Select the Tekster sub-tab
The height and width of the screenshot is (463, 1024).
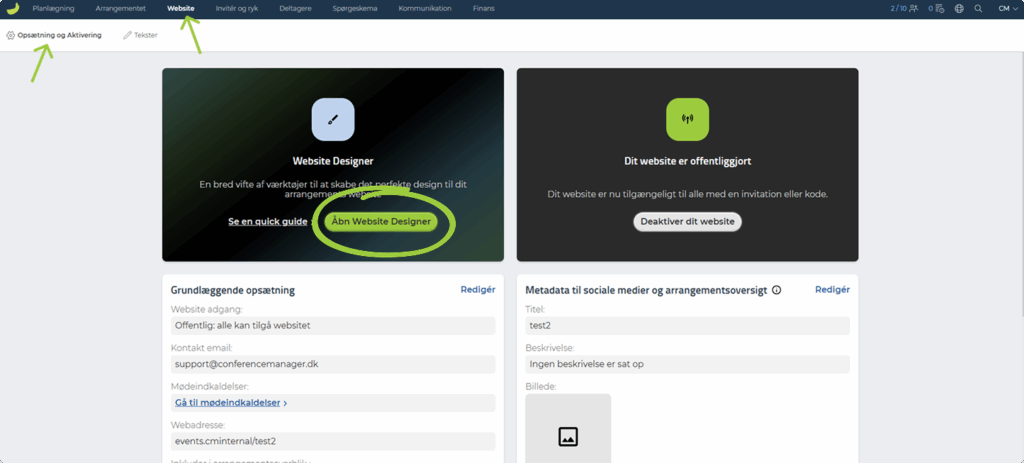140,35
